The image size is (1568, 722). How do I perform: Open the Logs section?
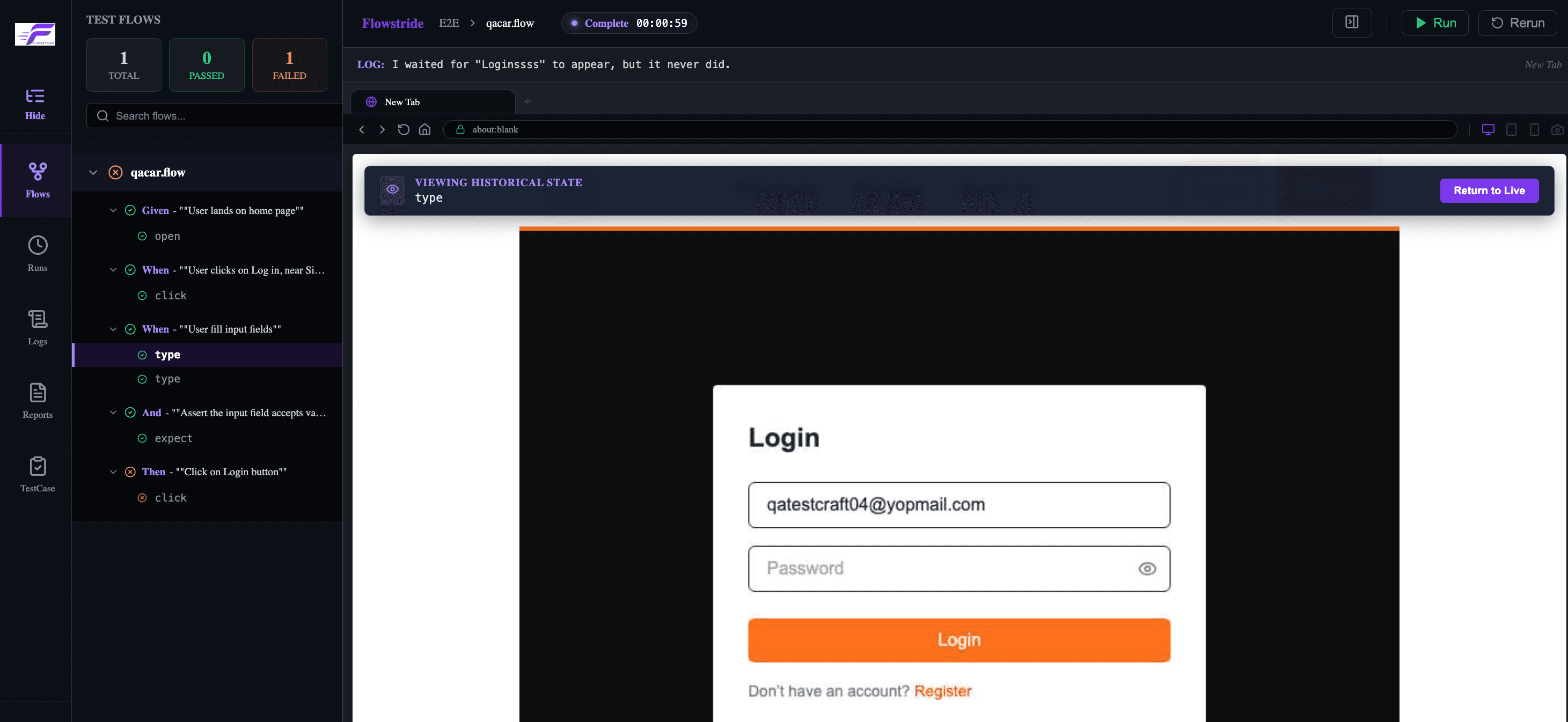(38, 327)
